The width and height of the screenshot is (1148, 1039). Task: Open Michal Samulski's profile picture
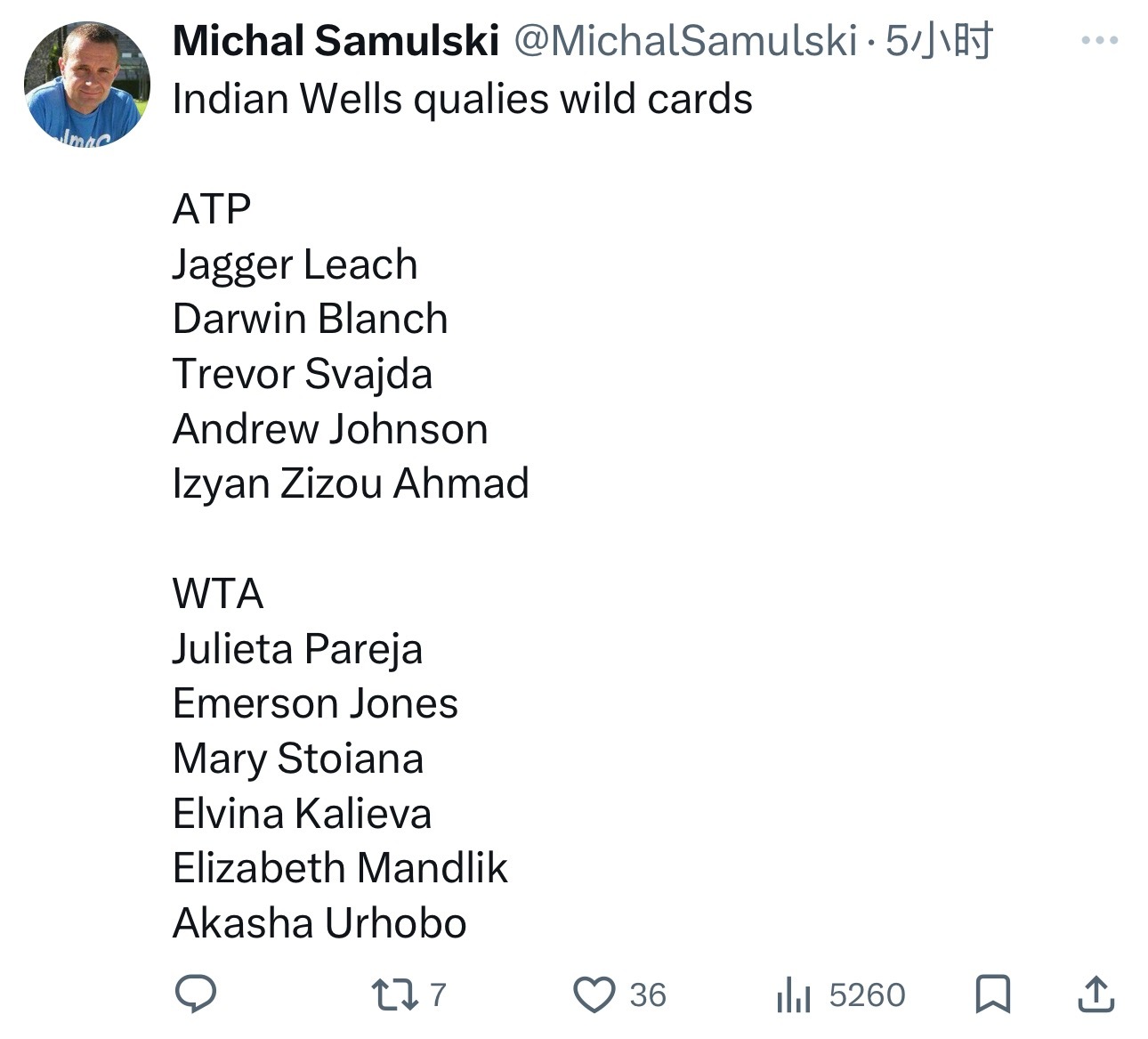tap(86, 84)
